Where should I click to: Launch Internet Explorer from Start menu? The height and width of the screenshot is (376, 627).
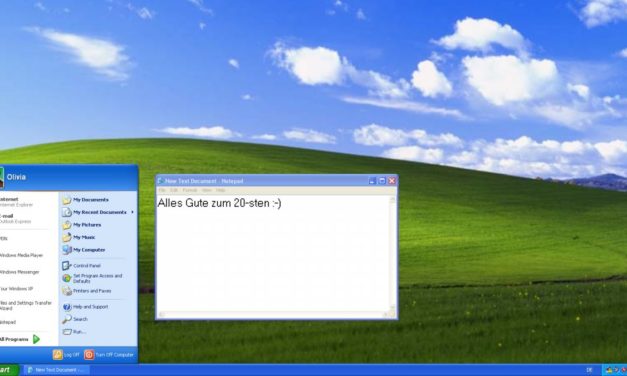coord(17,202)
